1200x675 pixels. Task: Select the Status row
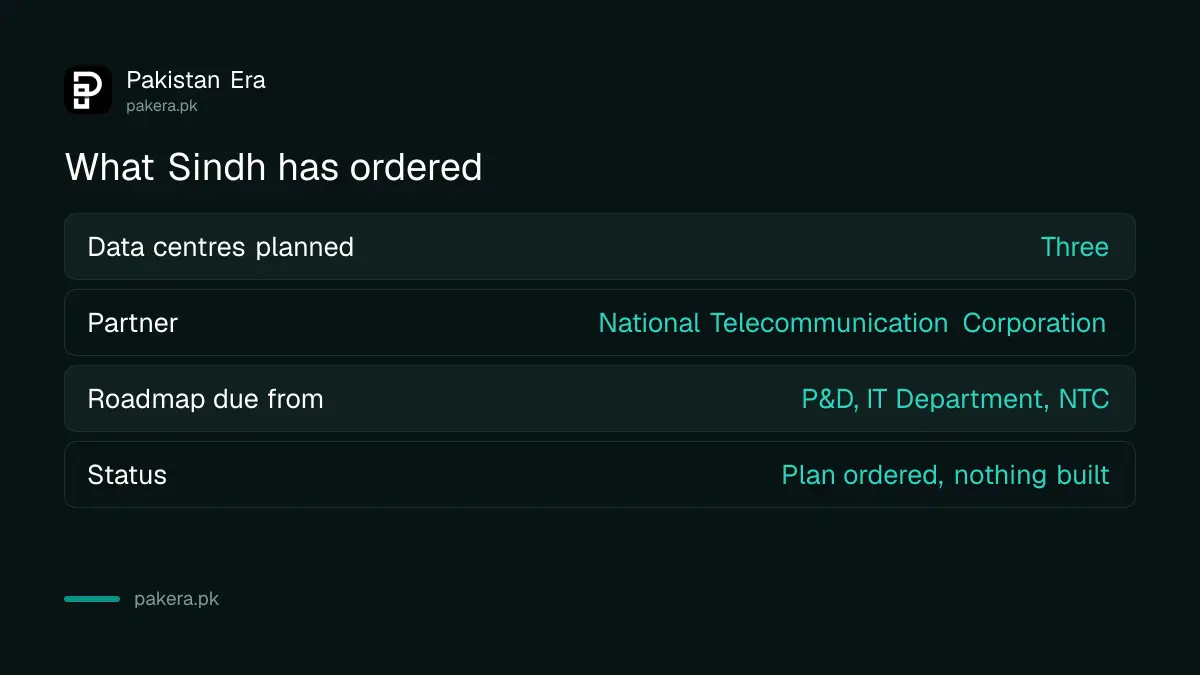coord(600,474)
